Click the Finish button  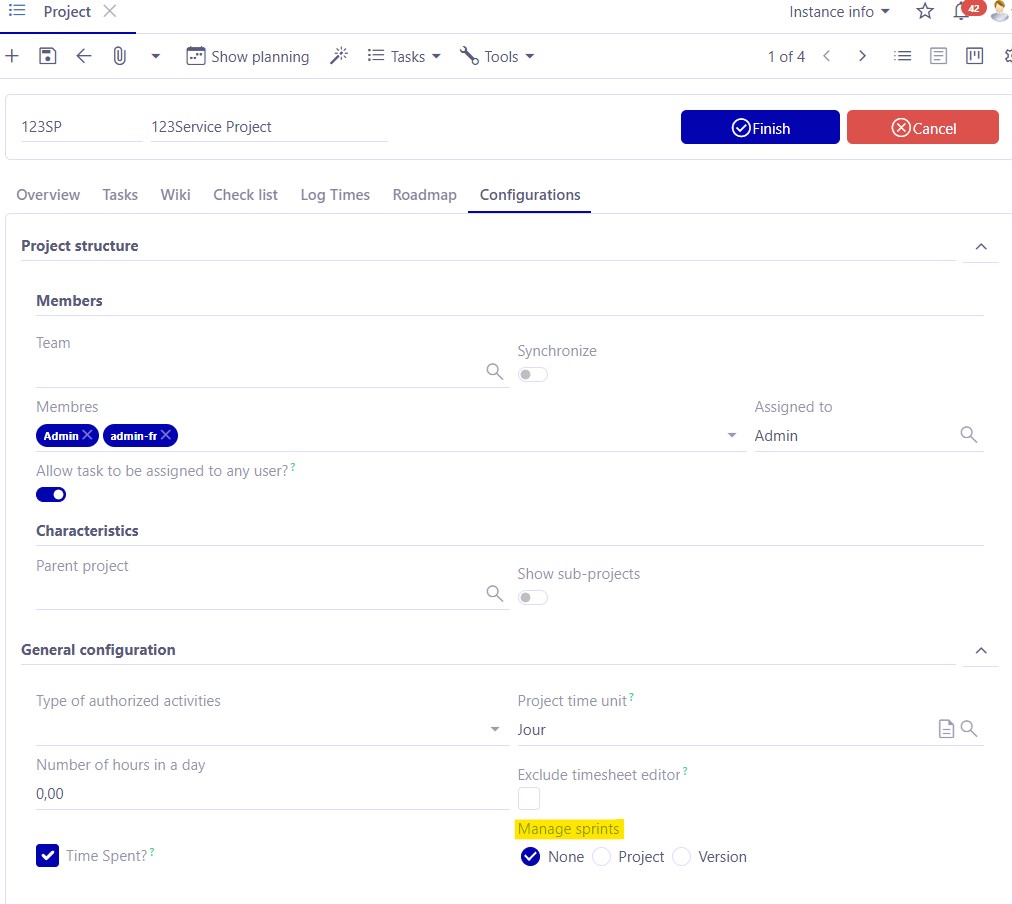tap(759, 127)
